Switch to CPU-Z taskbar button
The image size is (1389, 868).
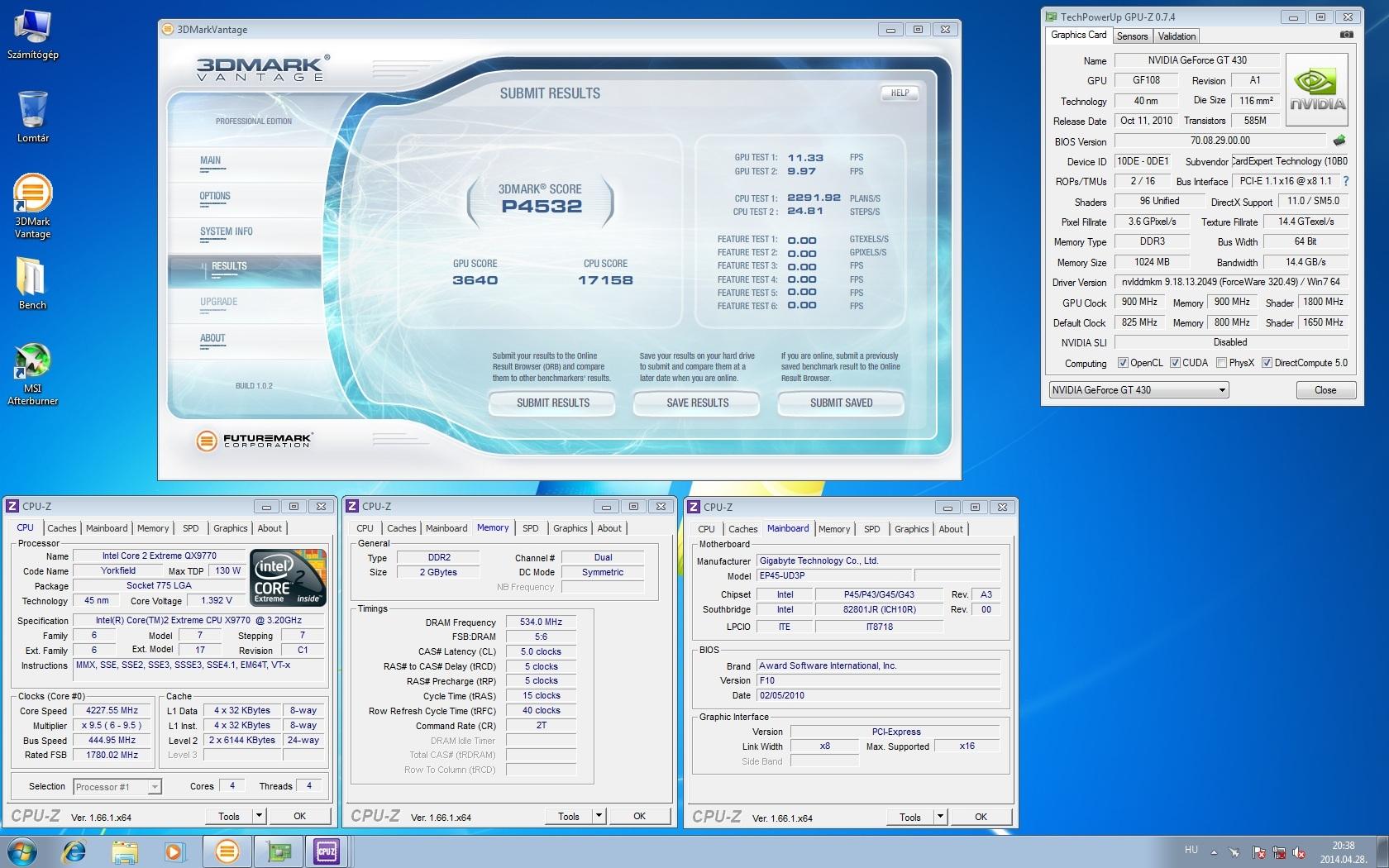(327, 851)
